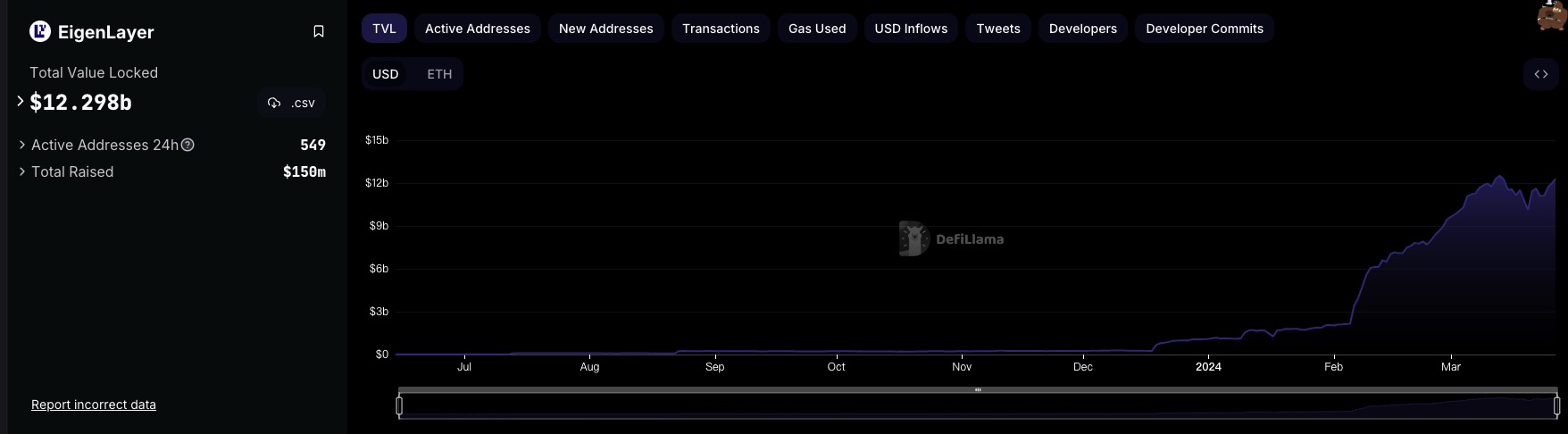Click the user avatar in top corner
Viewport: 1568px width, 434px height.
pyautogui.click(x=1552, y=14)
